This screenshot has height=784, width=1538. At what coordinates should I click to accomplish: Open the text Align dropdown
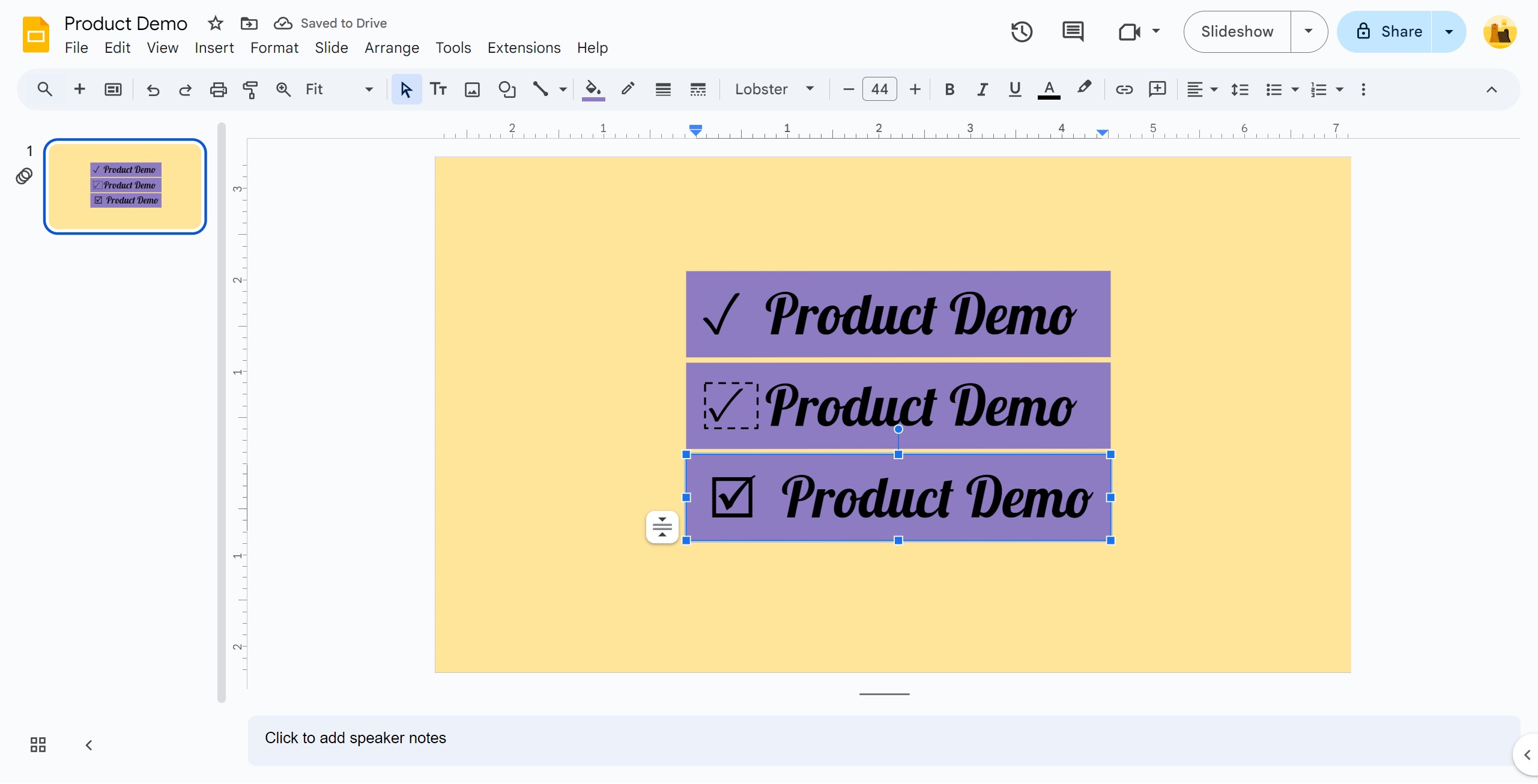tap(1202, 89)
